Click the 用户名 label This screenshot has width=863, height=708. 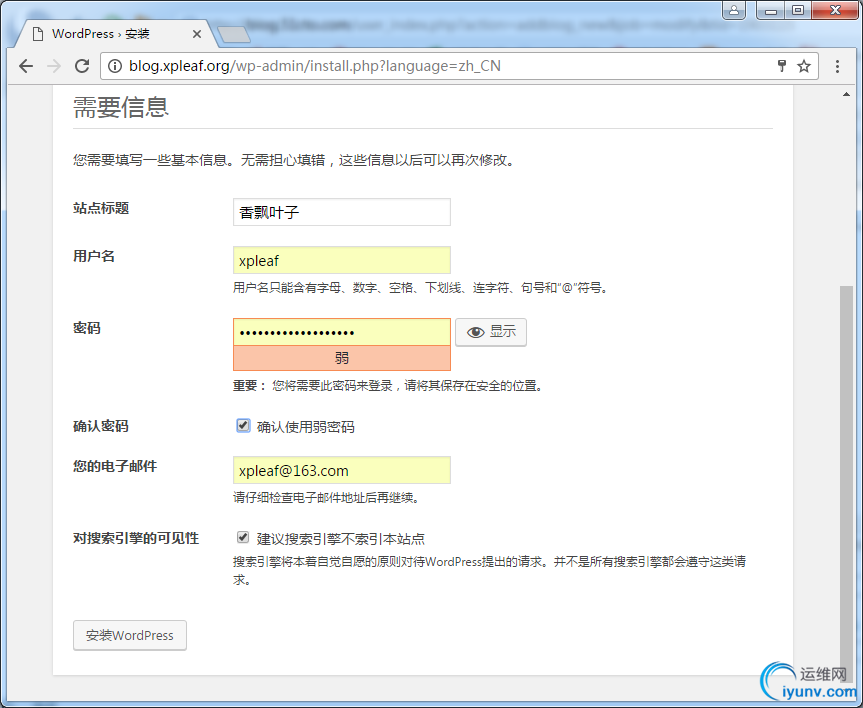click(94, 256)
